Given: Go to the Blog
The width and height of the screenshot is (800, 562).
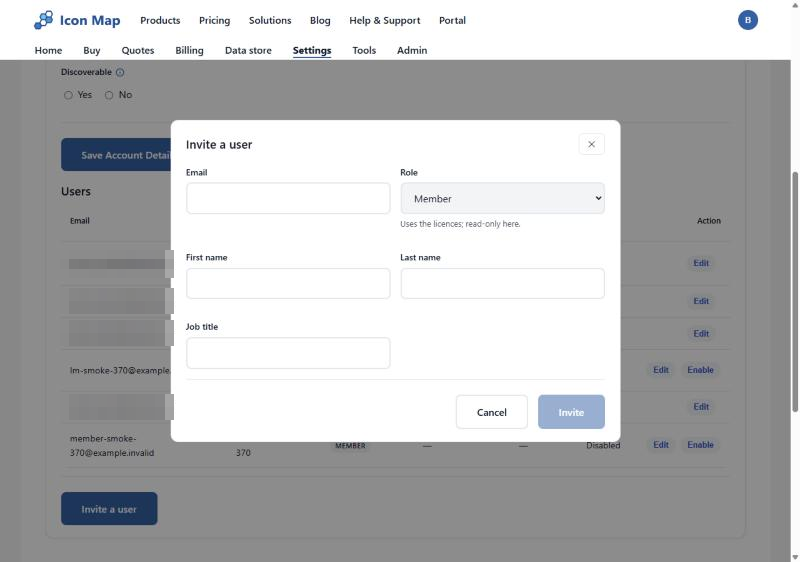Looking at the screenshot, I should pyautogui.click(x=320, y=20).
